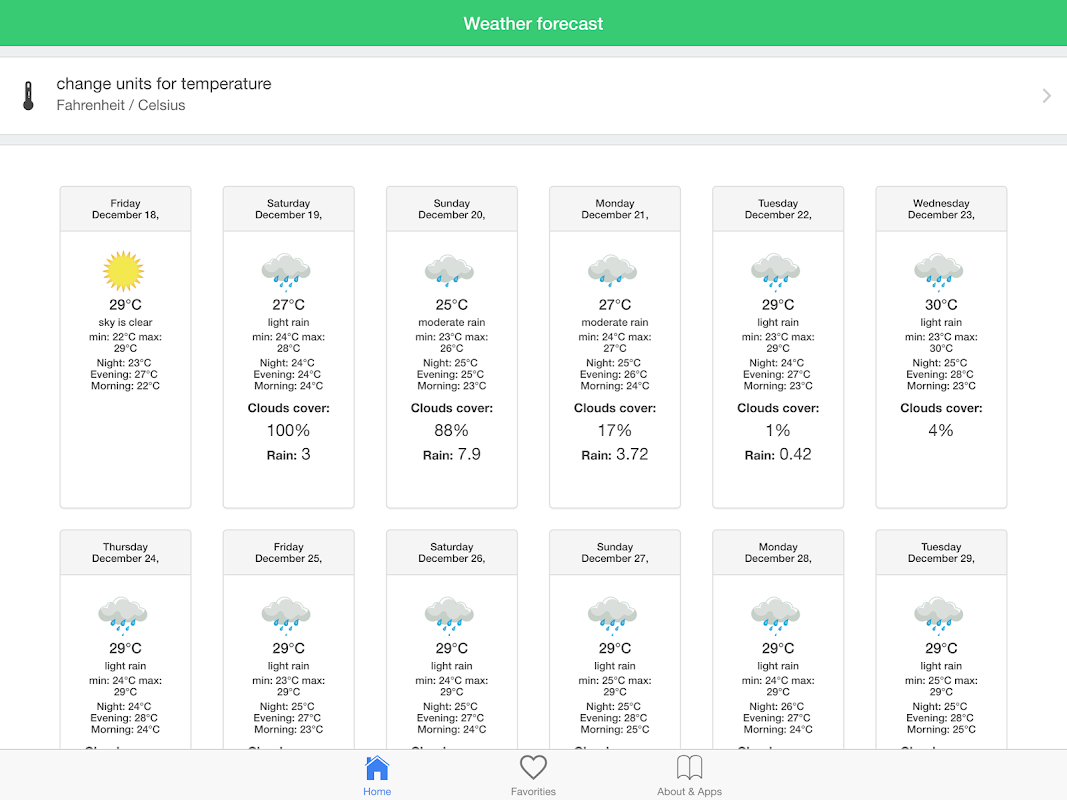Select Wednesday December 23 card header

[x=941, y=209]
